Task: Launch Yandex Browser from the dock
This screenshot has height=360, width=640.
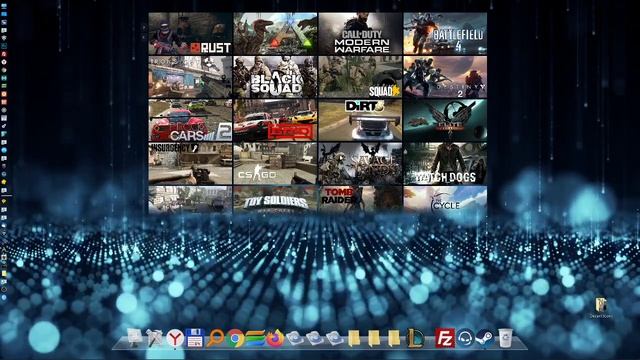Action: point(175,338)
